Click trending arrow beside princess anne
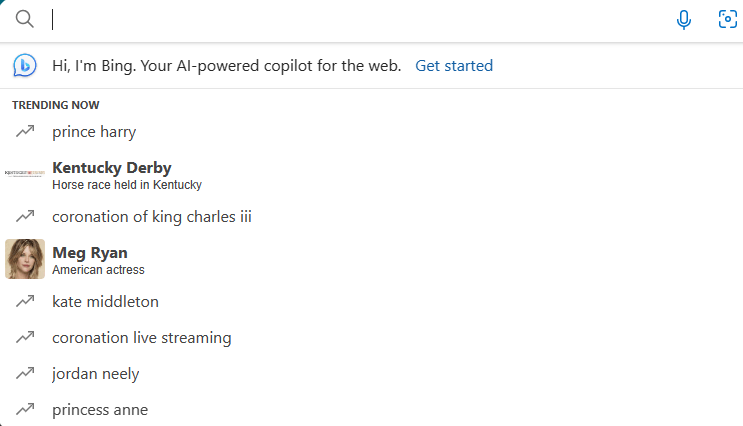 25,410
